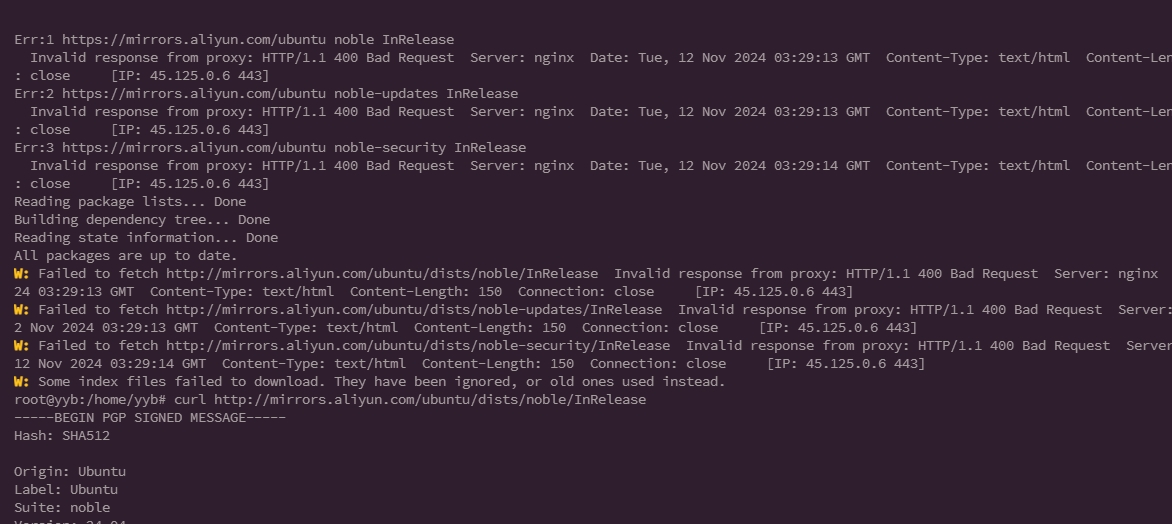Open the Err:2 noble-updates mirror URL
This screenshot has width=1172, height=524.
(x=194, y=93)
